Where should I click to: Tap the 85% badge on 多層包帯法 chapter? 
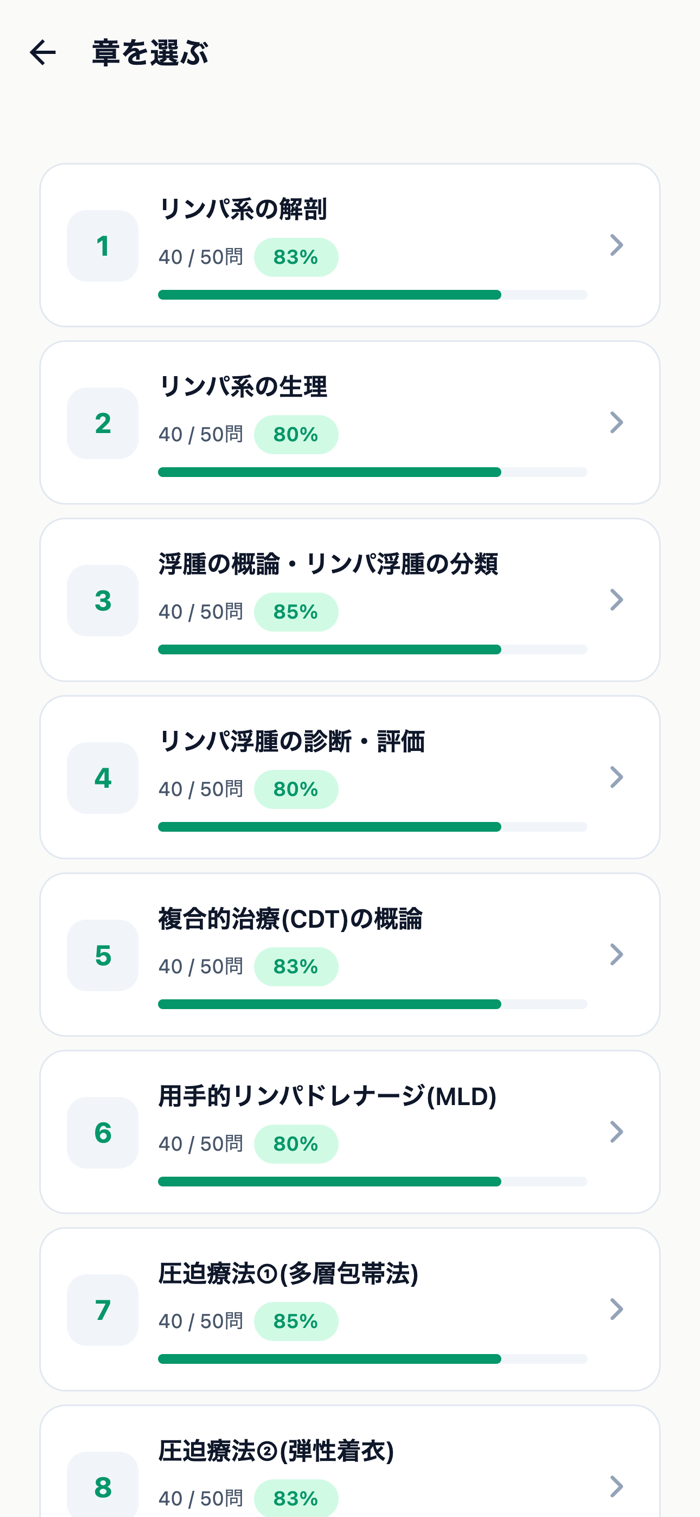pos(296,1321)
